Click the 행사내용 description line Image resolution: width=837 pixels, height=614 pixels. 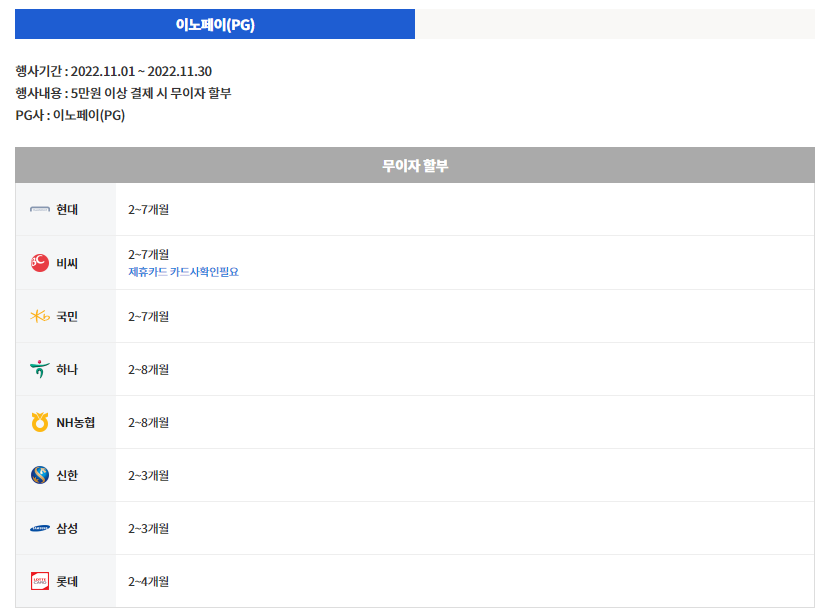(123, 94)
